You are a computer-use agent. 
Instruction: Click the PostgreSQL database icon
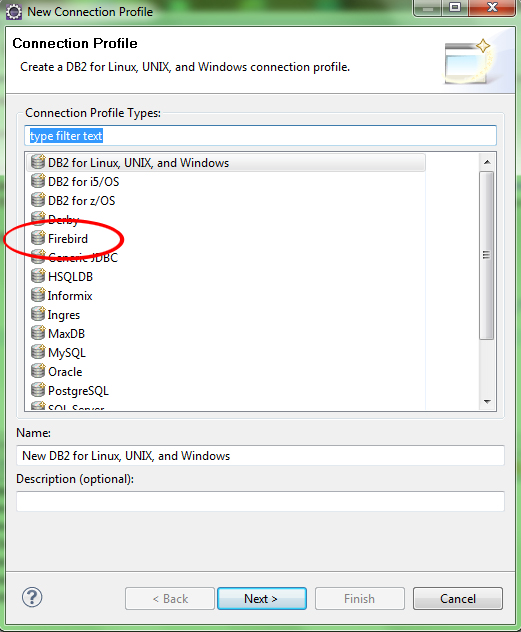click(x=38, y=390)
